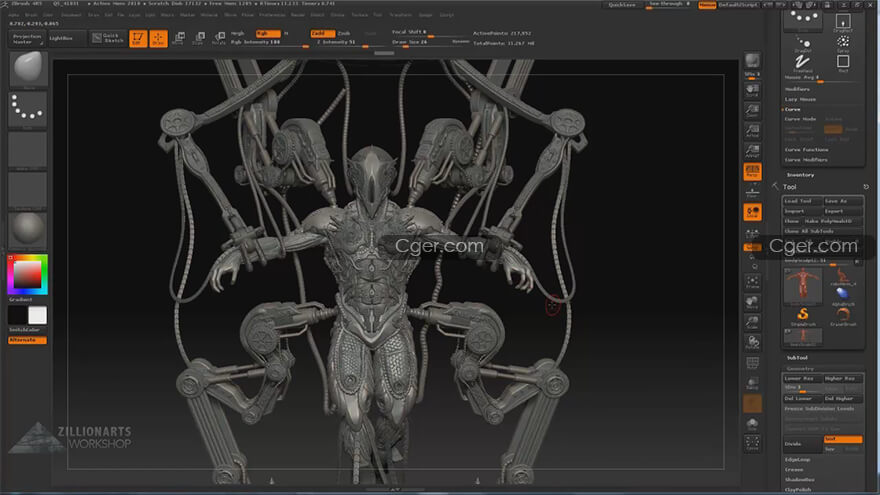Select the Rect stroke type
This screenshot has width=880, height=495.
coord(842,63)
